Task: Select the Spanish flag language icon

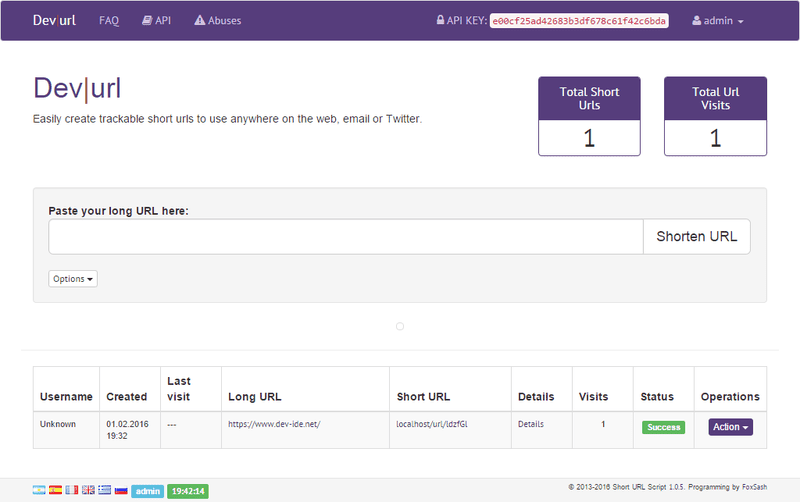Action: (x=56, y=491)
